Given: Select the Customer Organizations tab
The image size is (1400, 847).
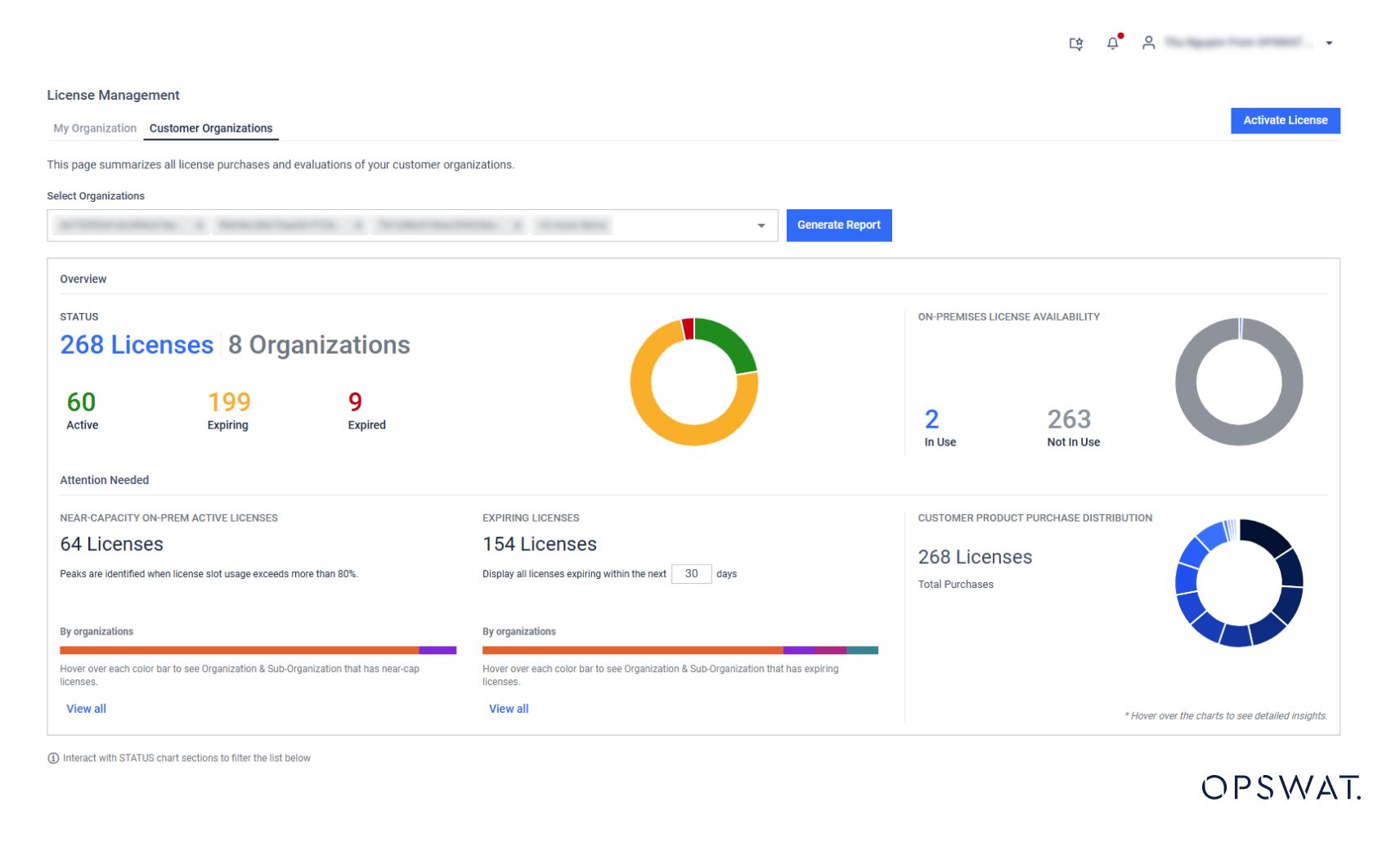Looking at the screenshot, I should (x=211, y=128).
